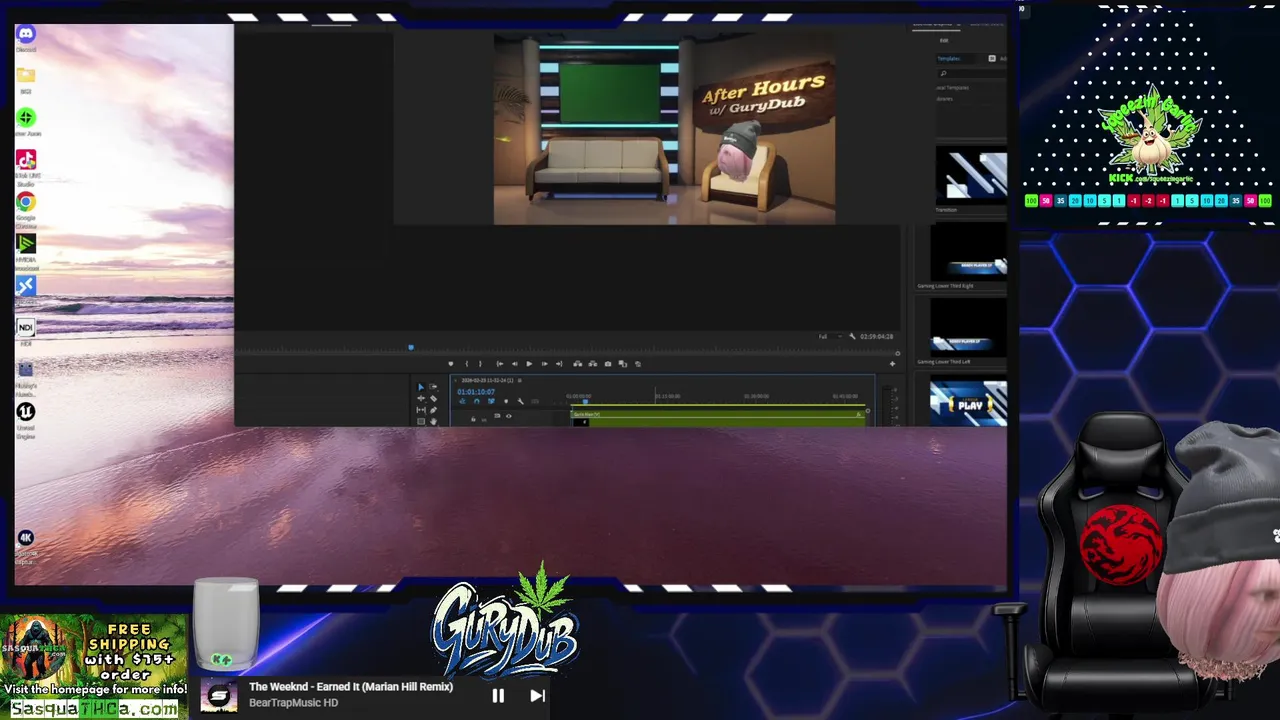Open the button editor plus icon
The image size is (1280, 720).
tap(892, 364)
